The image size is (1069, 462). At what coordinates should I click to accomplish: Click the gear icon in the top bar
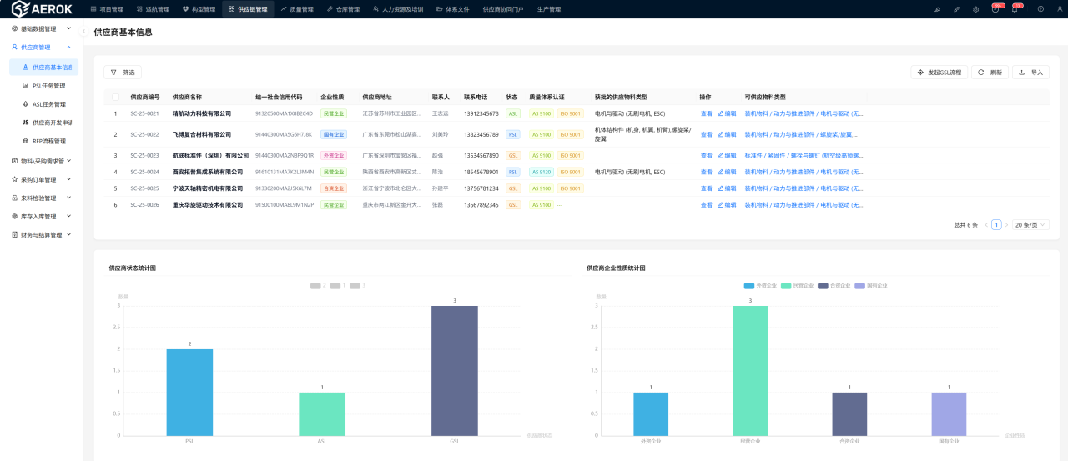point(975,9)
